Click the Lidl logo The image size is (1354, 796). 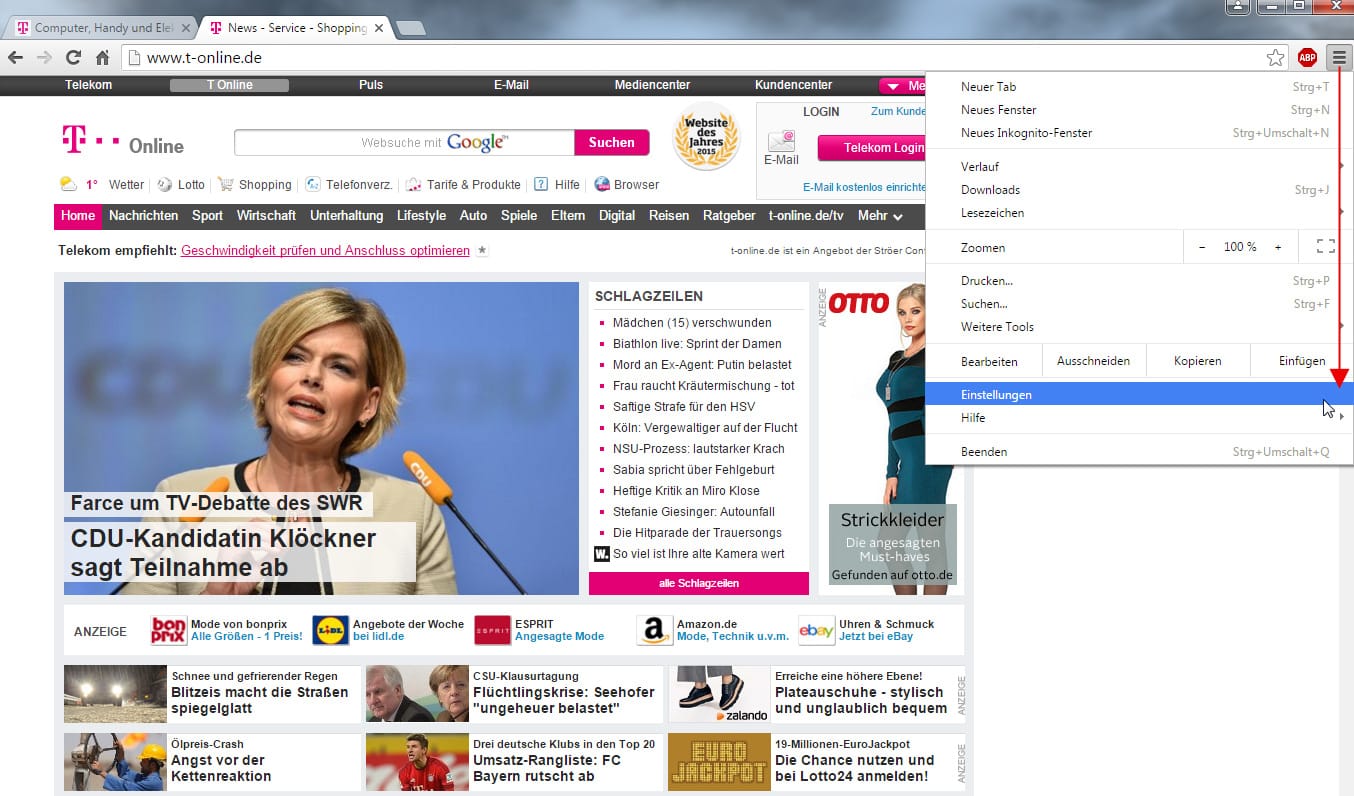[330, 630]
